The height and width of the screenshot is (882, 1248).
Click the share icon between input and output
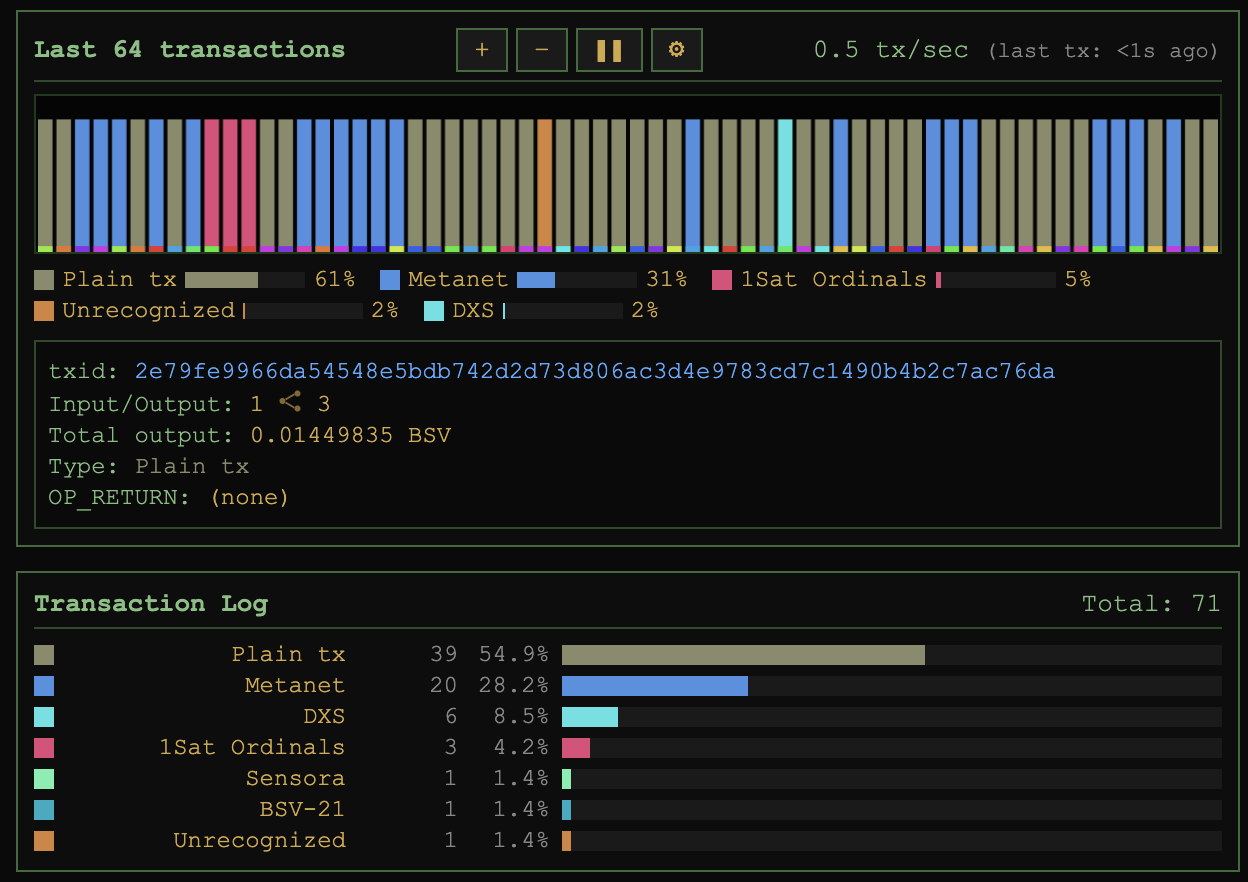coord(290,403)
